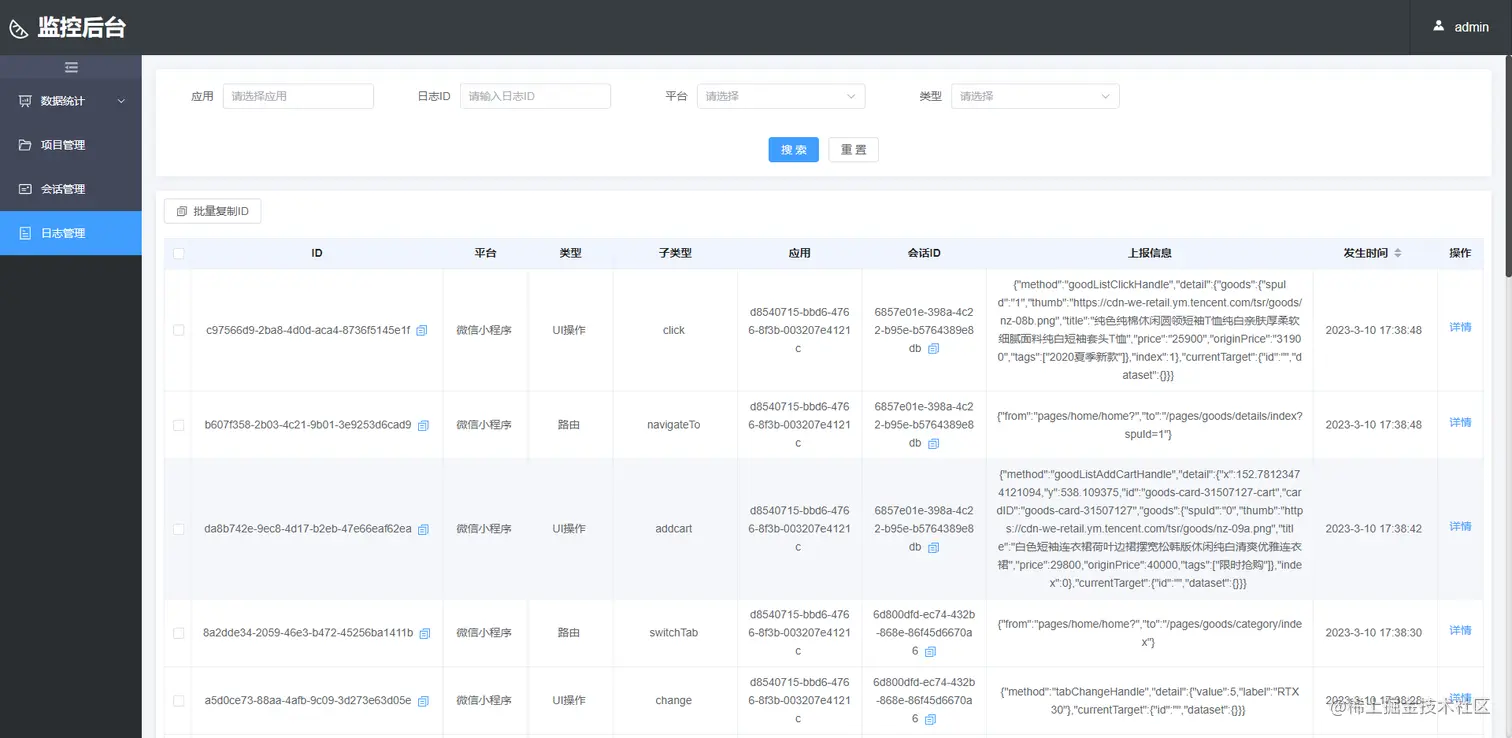Viewport: 1512px width, 738px height.
Task: Copy the session ID in the navigateTo row
Action: tap(934, 443)
